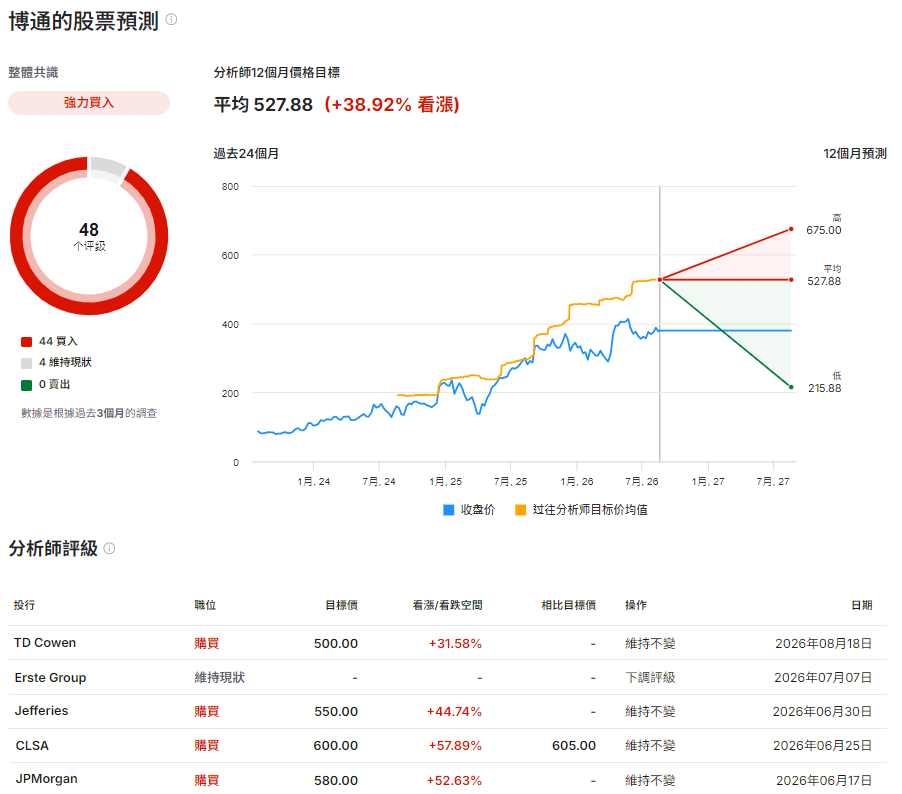Open the CLSA analyst row
This screenshot has width=902, height=794.
pyautogui.click(x=448, y=746)
